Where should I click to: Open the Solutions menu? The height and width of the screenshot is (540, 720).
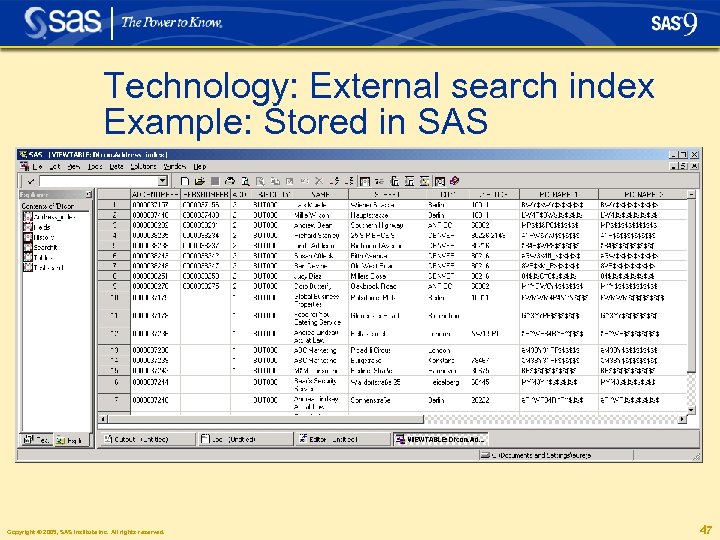click(x=143, y=166)
